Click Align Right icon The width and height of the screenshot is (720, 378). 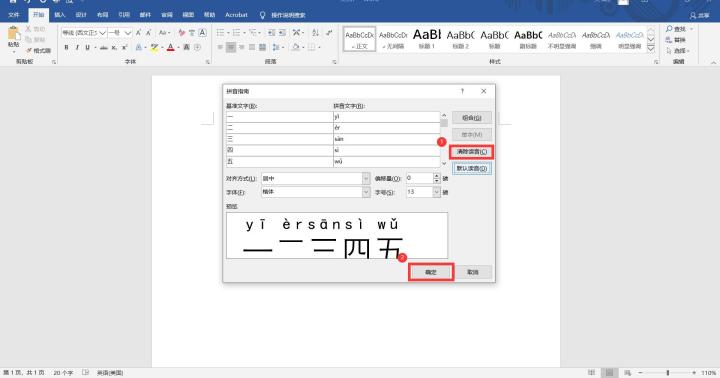(x=241, y=47)
